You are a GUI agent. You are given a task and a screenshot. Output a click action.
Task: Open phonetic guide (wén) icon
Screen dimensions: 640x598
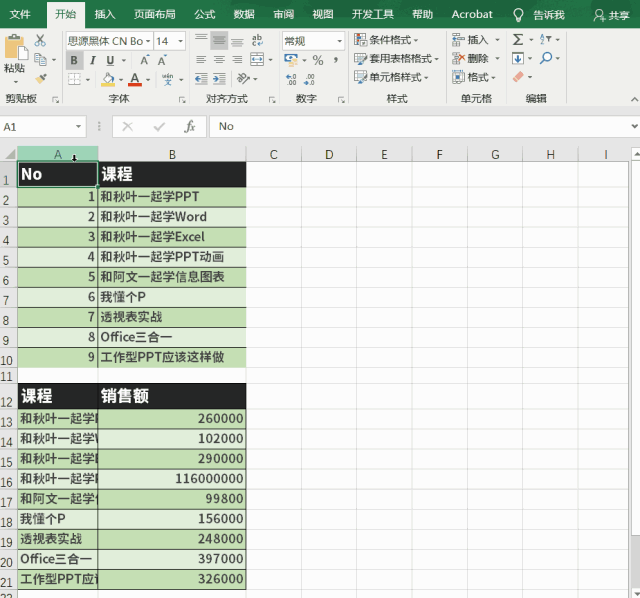pos(167,79)
